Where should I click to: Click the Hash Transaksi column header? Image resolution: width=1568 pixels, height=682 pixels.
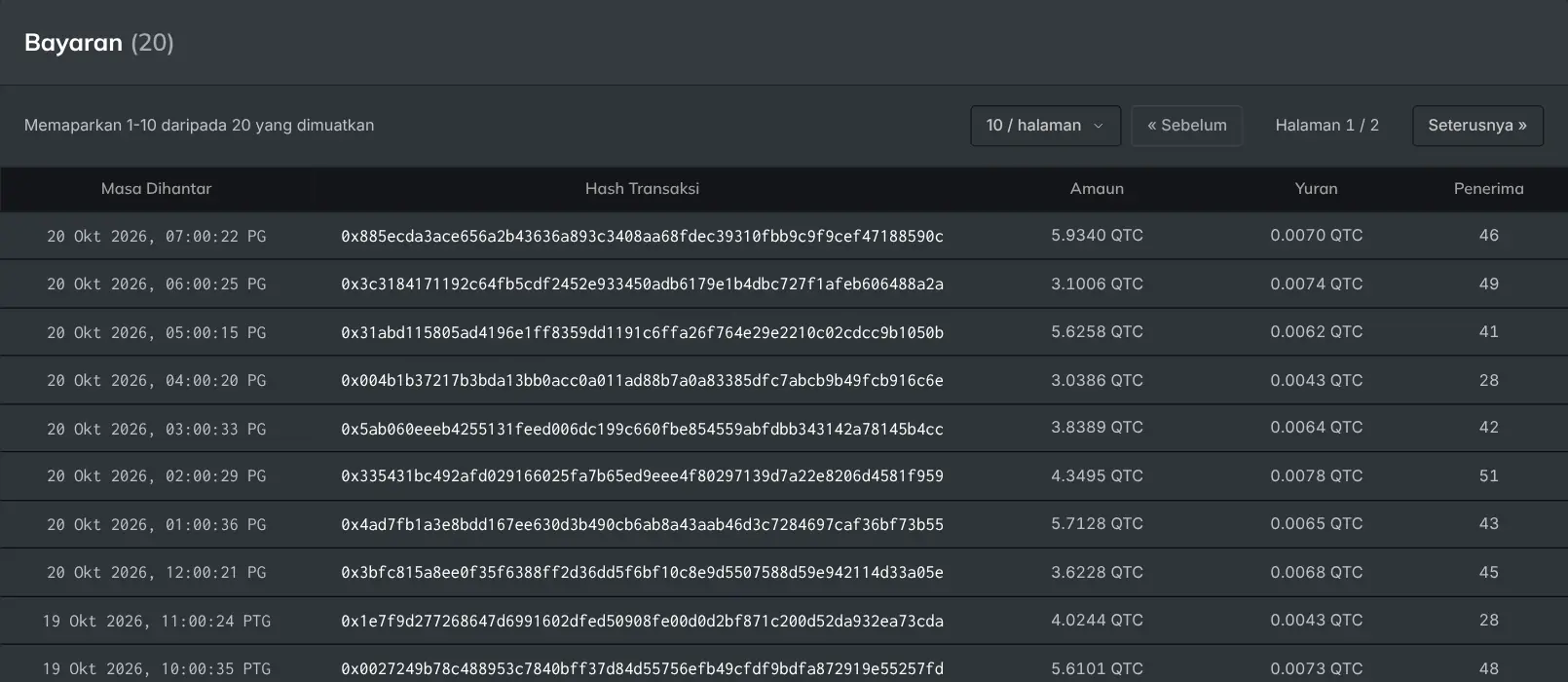point(642,189)
